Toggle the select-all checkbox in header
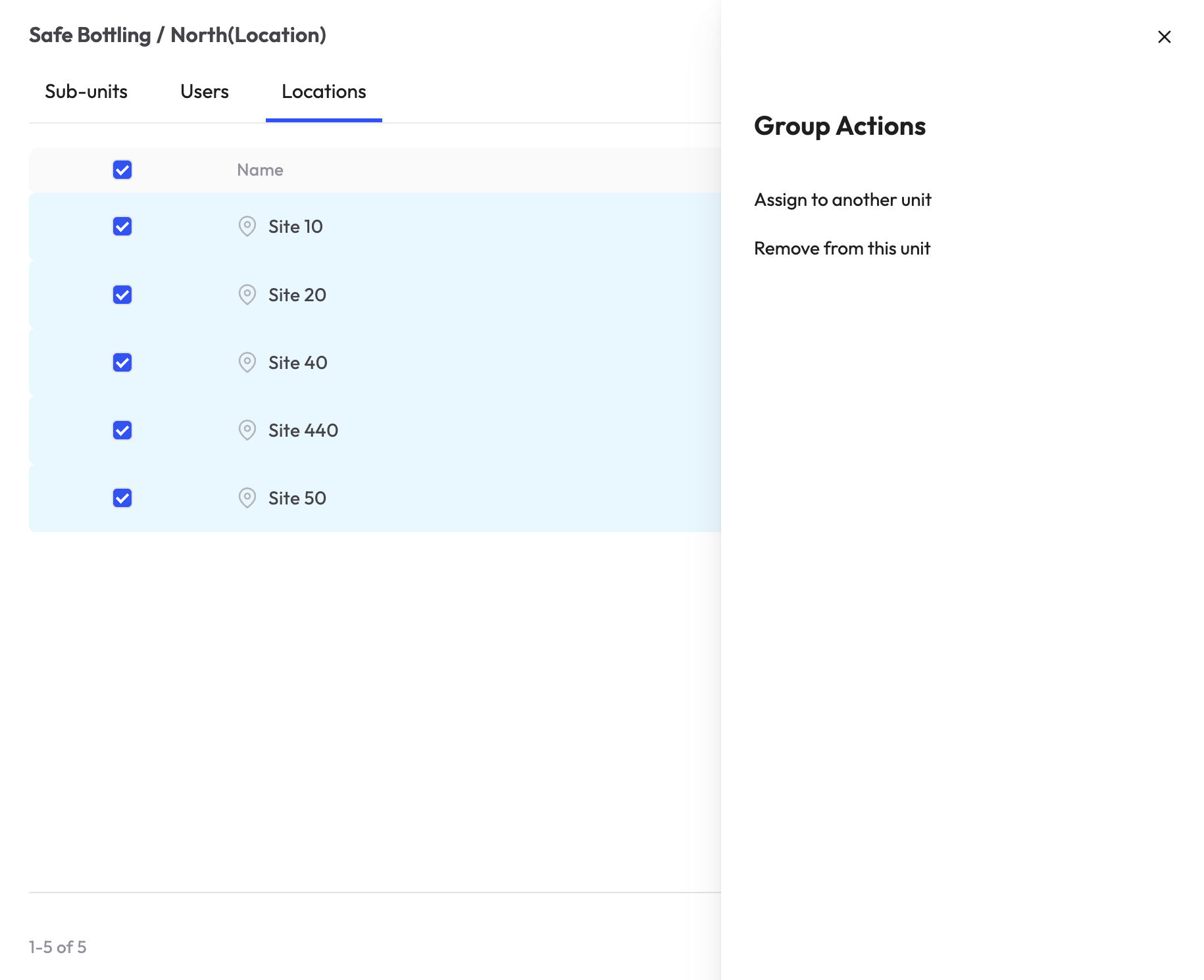The image size is (1204, 980). click(122, 170)
